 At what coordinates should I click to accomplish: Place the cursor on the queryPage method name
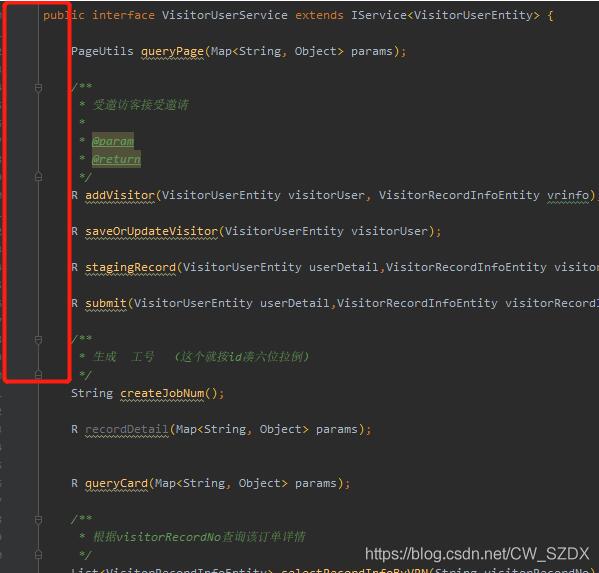[172, 51]
